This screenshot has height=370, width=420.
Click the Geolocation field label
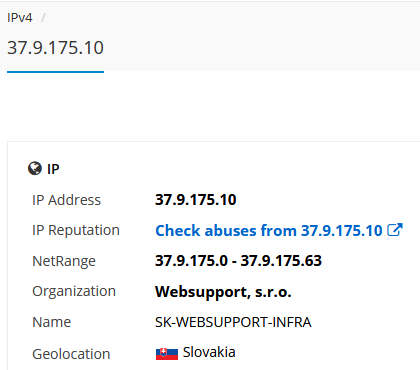[71, 354]
